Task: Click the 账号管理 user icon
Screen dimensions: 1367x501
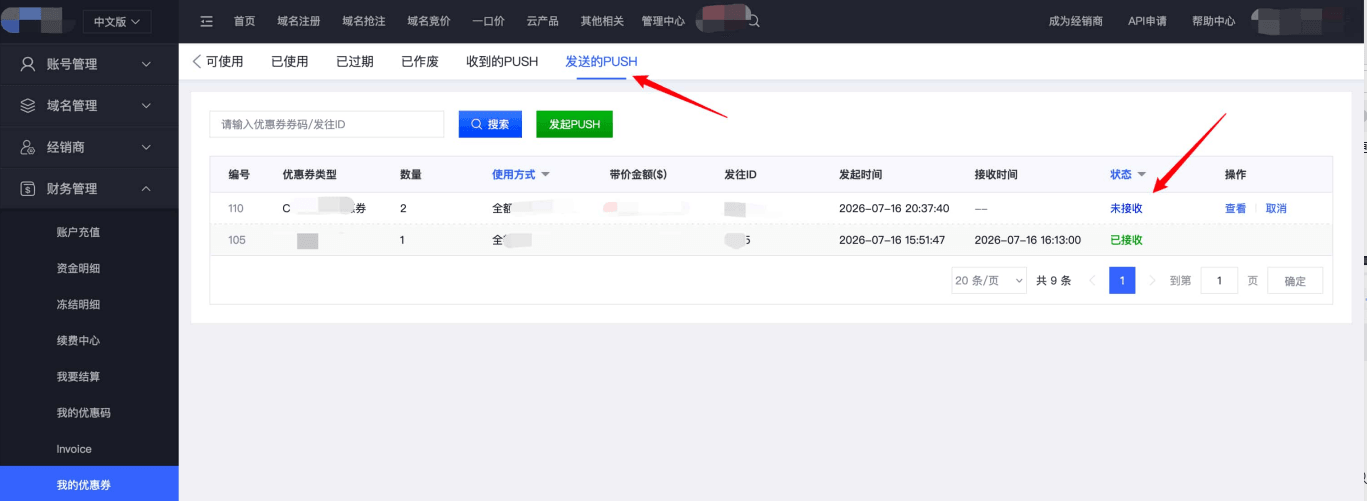Action: point(28,64)
